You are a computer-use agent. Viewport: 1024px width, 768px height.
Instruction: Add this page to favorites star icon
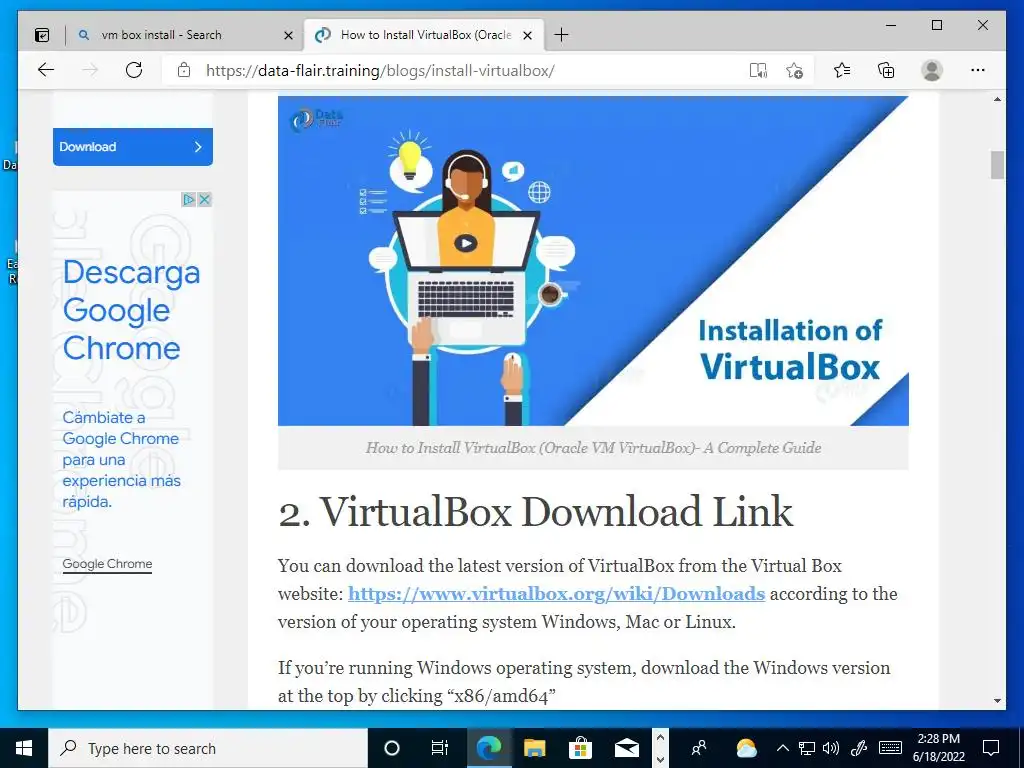[x=794, y=70]
